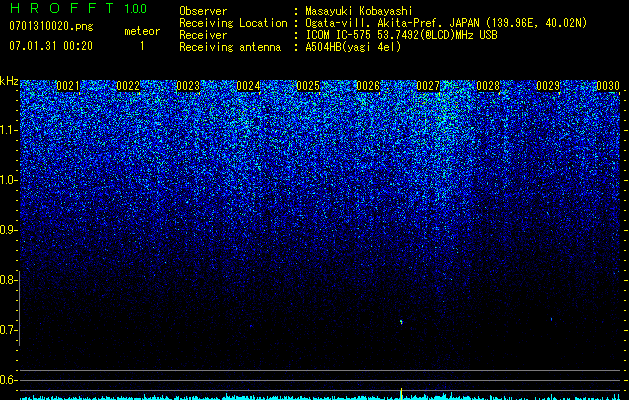The height and width of the screenshot is (400, 629).
Task: Click the timestamp 07.01.31 00:20
Action: point(51,46)
